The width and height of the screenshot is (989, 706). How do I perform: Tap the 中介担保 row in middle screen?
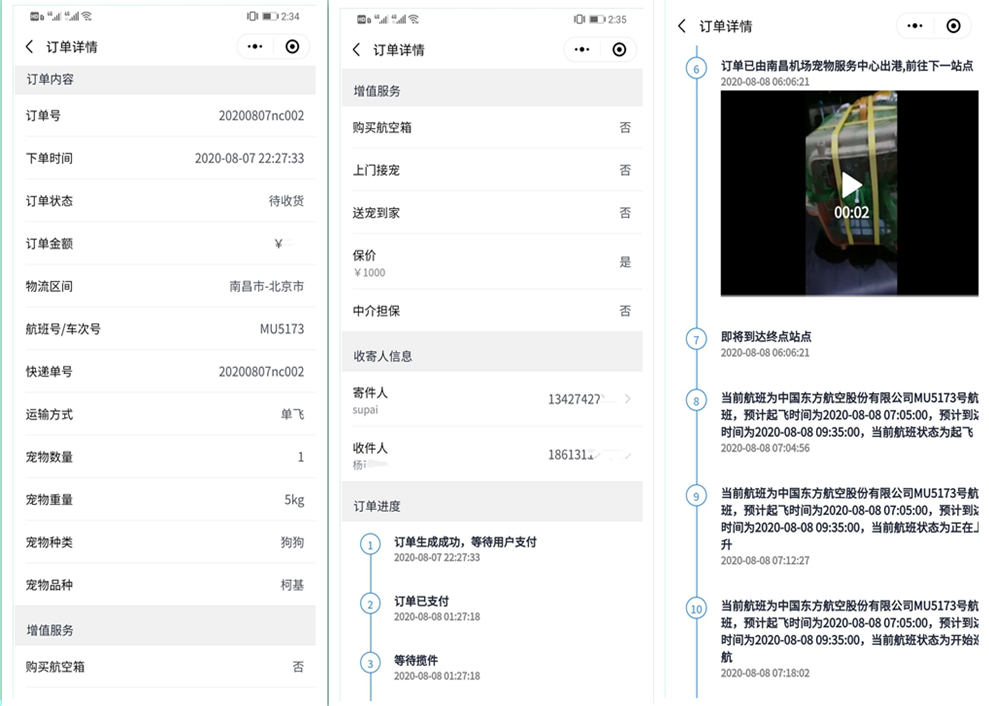click(x=492, y=311)
